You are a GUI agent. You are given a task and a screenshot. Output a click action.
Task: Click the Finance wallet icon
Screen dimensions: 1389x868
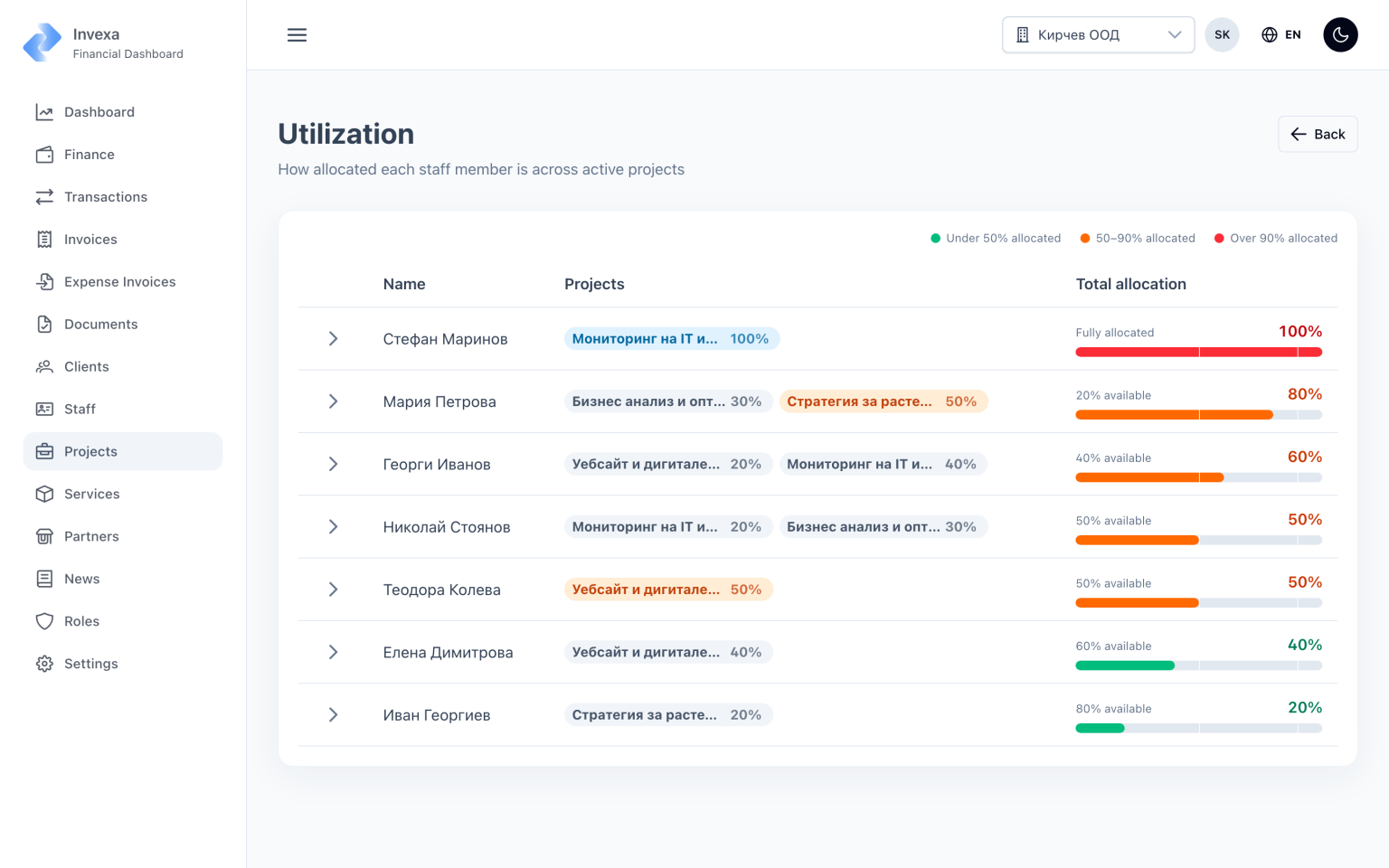tap(44, 155)
